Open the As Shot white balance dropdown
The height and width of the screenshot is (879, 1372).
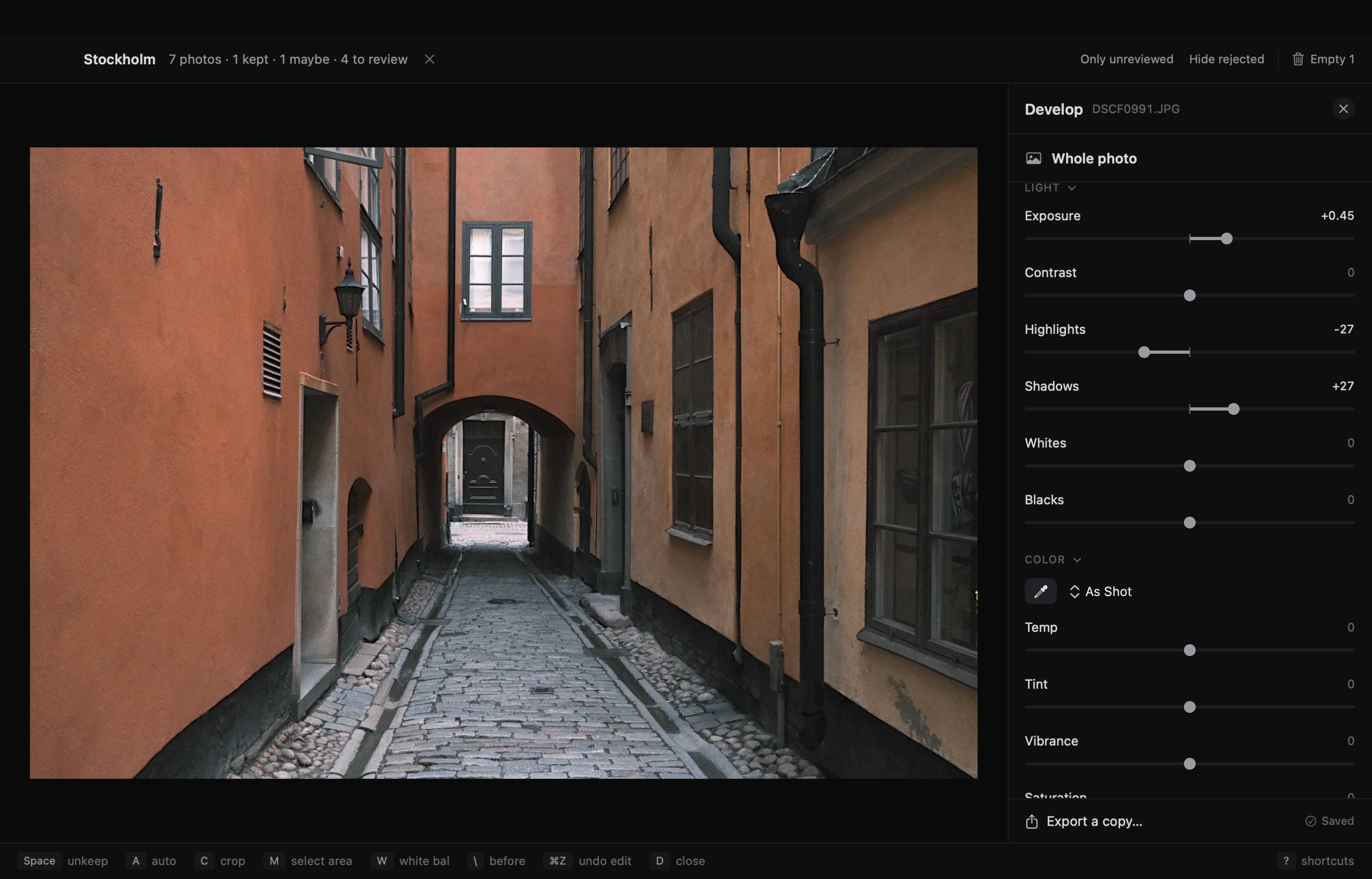click(x=1100, y=592)
